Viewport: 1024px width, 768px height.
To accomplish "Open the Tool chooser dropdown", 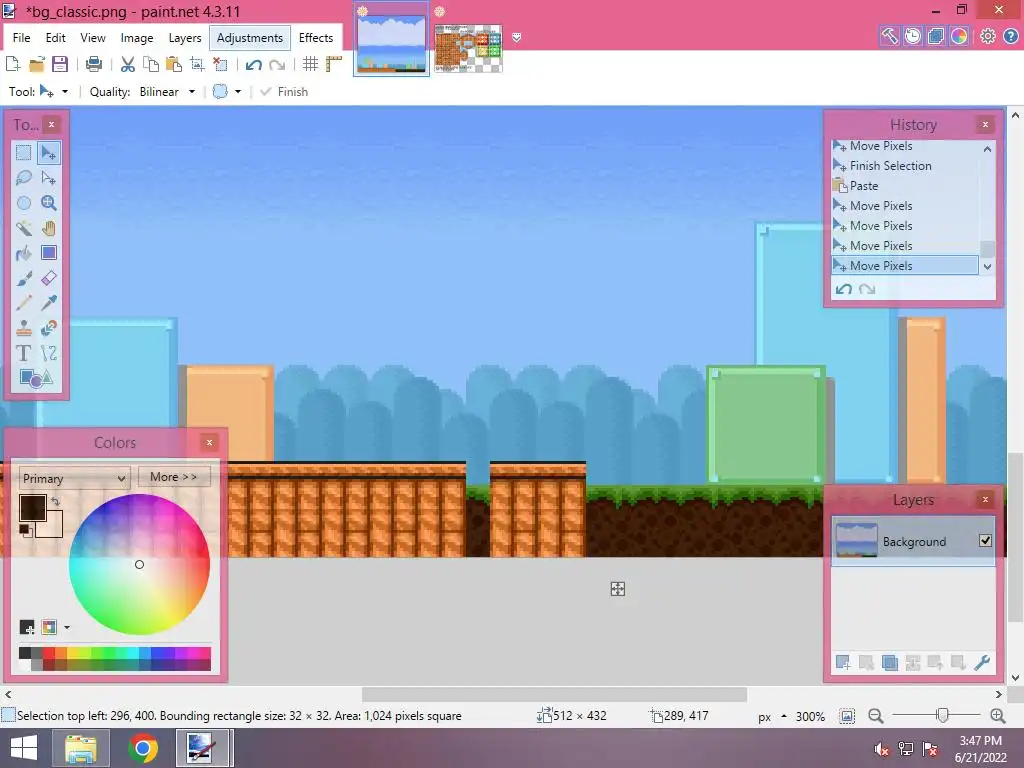I will [52, 91].
